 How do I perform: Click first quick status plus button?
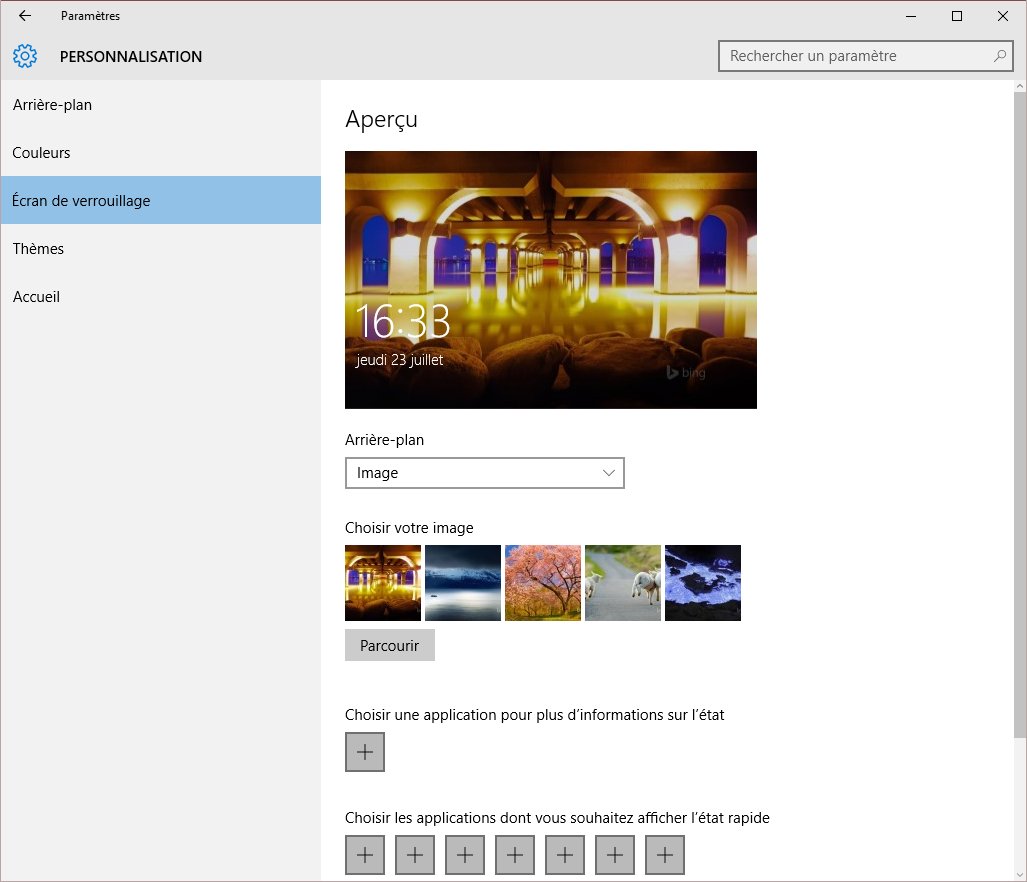point(365,855)
